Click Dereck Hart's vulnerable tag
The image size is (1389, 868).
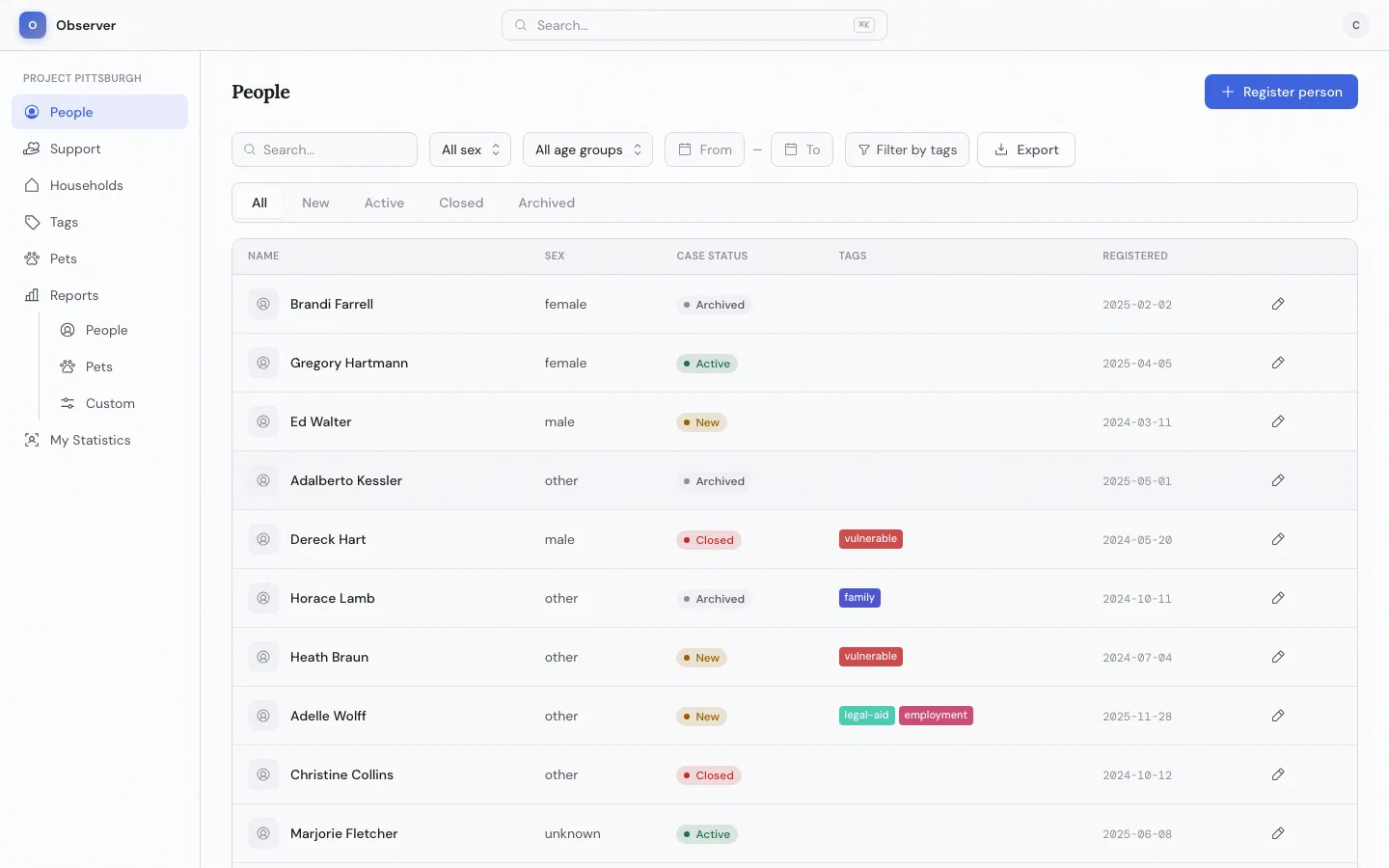click(x=871, y=539)
